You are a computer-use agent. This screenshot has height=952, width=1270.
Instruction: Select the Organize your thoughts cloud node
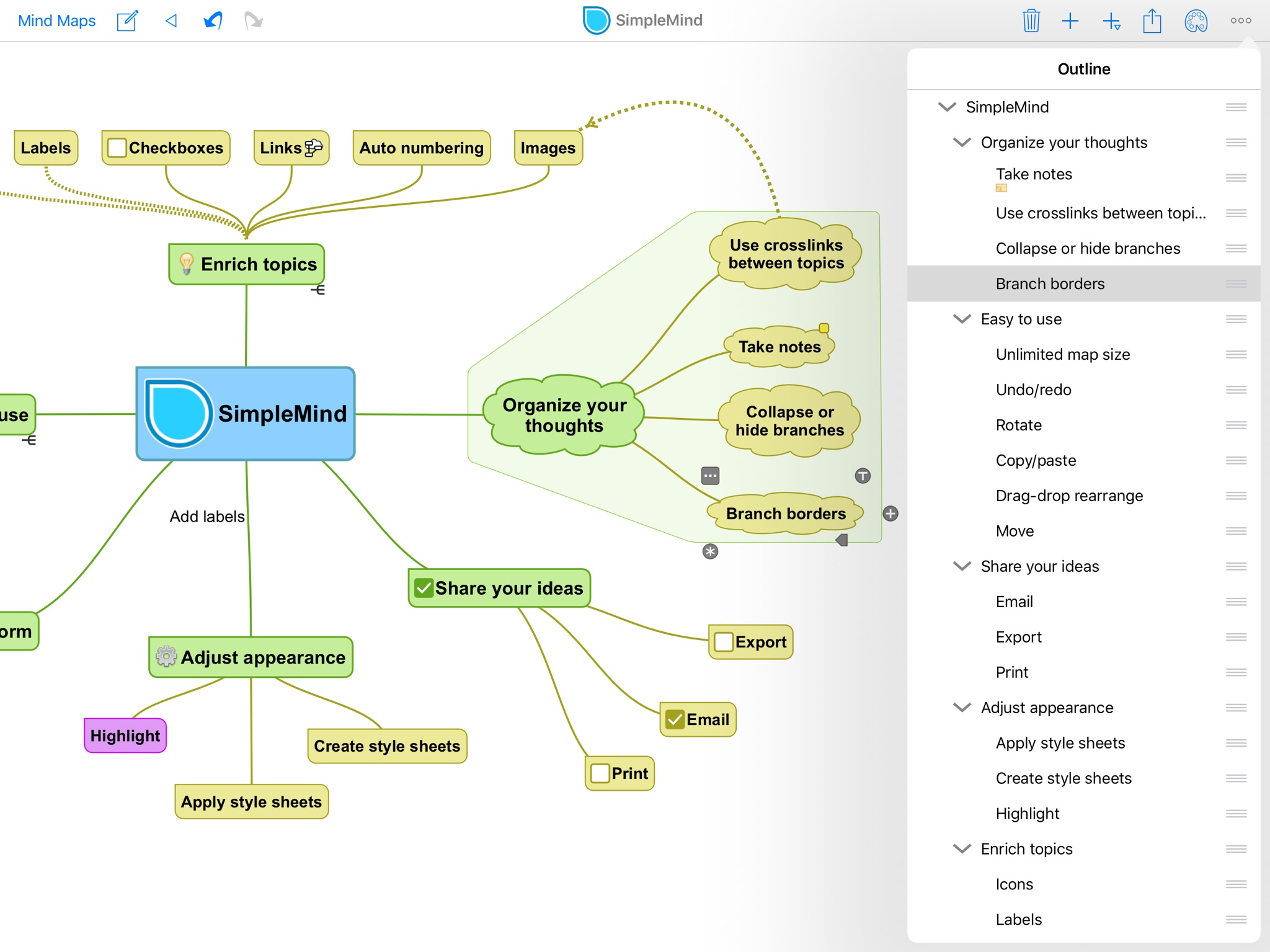coord(564,415)
